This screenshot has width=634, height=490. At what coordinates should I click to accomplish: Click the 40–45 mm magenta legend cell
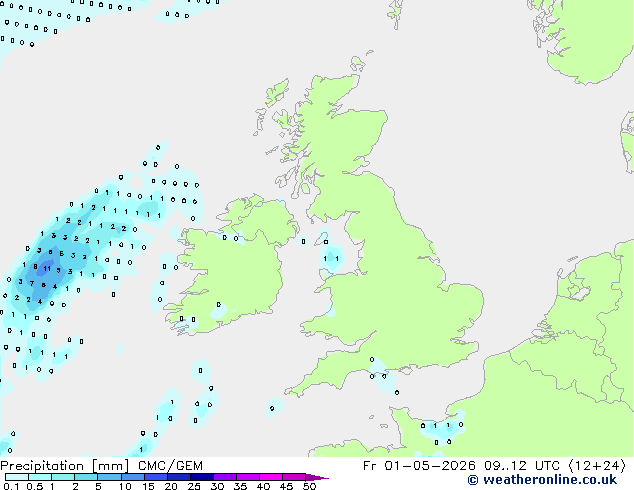click(x=271, y=477)
